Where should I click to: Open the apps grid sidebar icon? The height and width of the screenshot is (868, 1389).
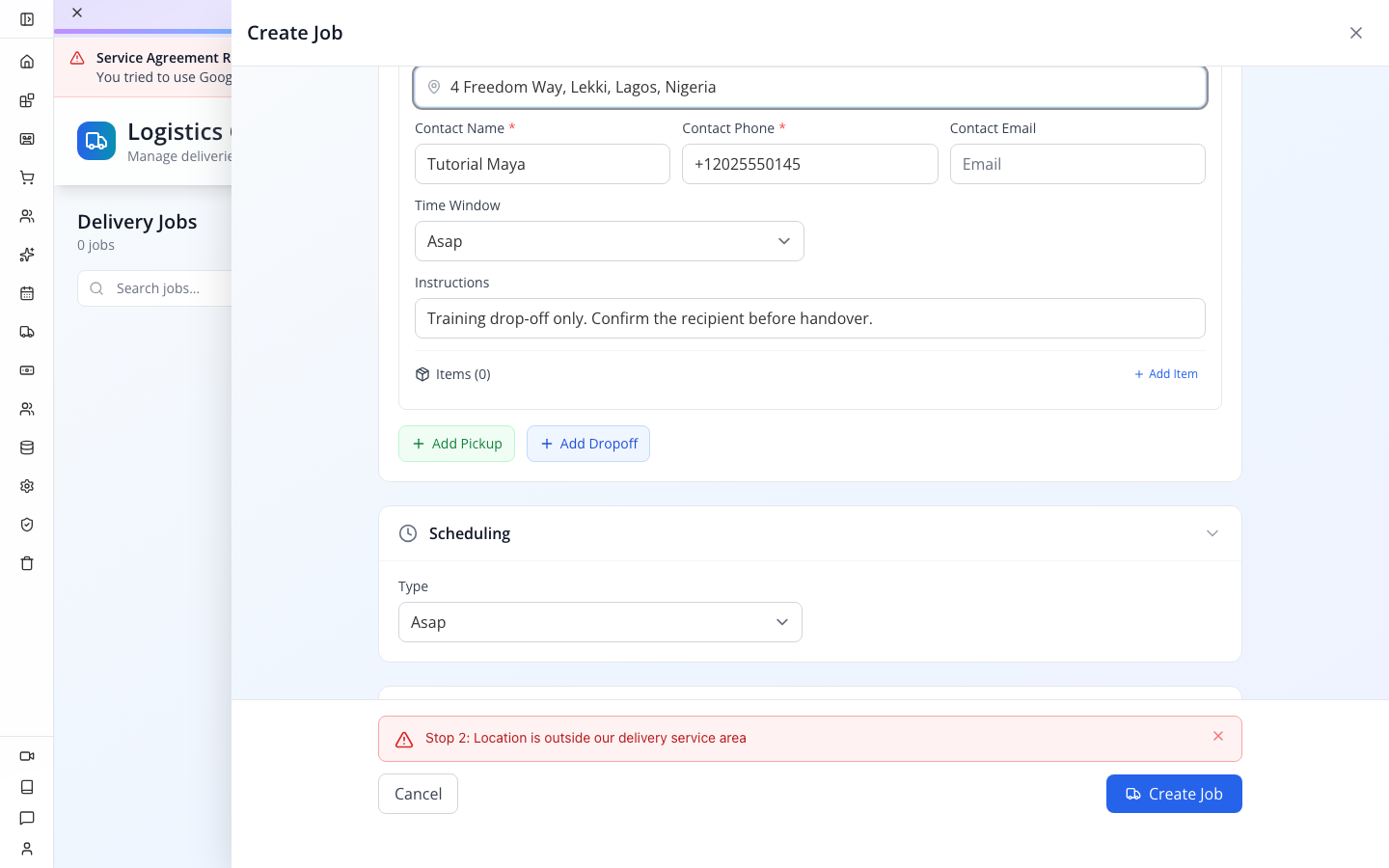27,100
